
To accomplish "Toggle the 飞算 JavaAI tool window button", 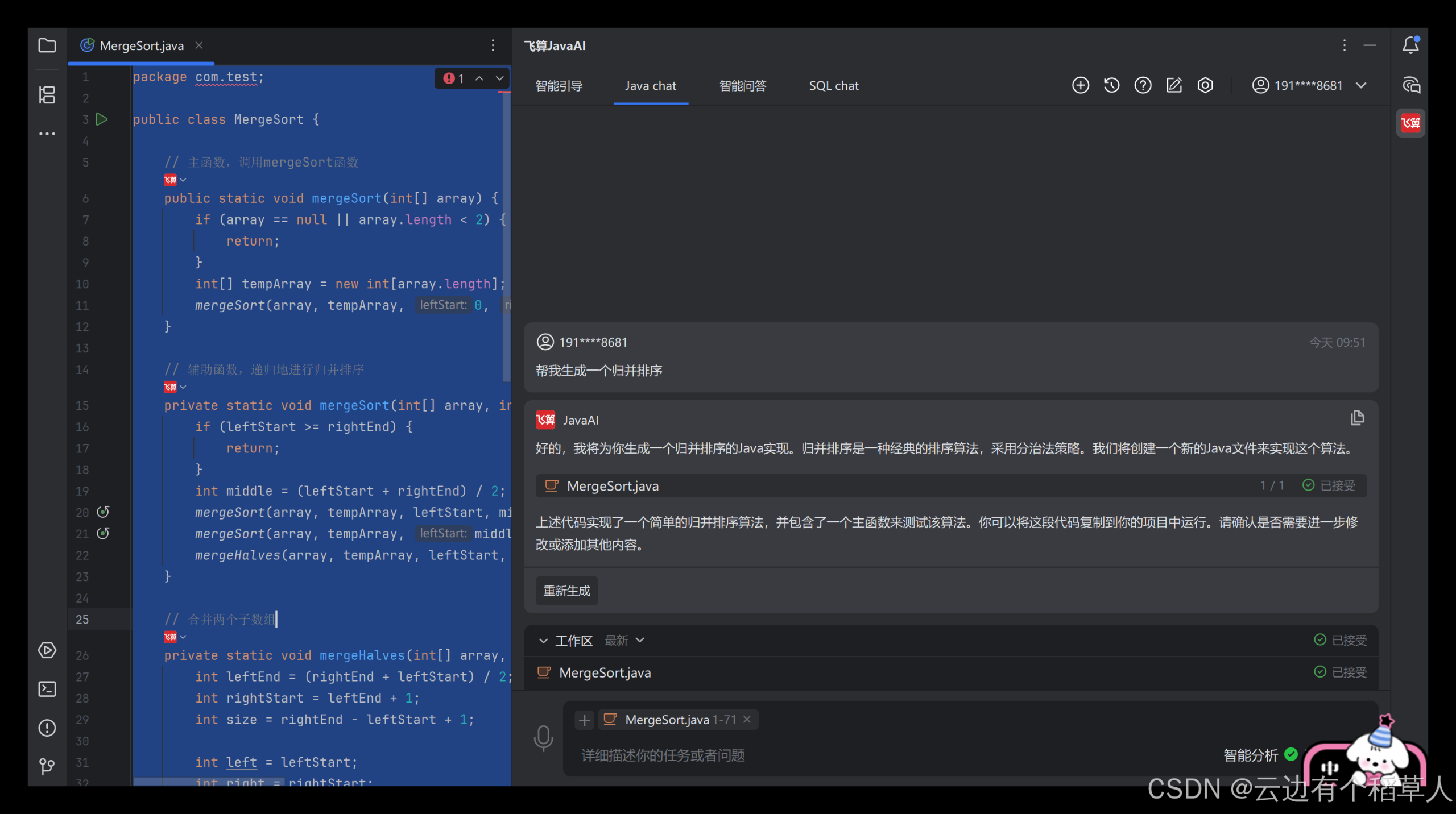I will pyautogui.click(x=1410, y=123).
